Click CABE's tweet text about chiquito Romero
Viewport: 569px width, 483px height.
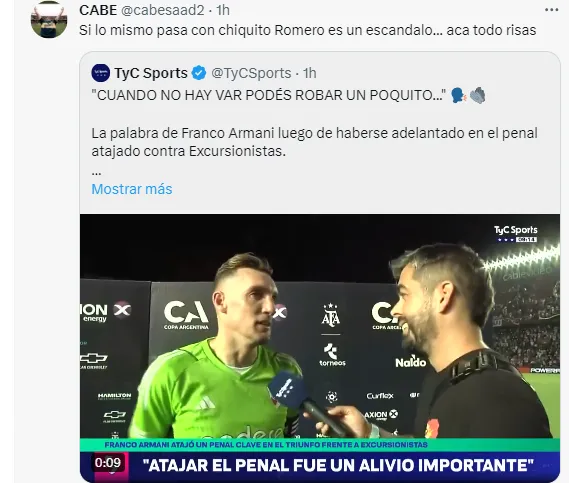[x=307, y=30]
